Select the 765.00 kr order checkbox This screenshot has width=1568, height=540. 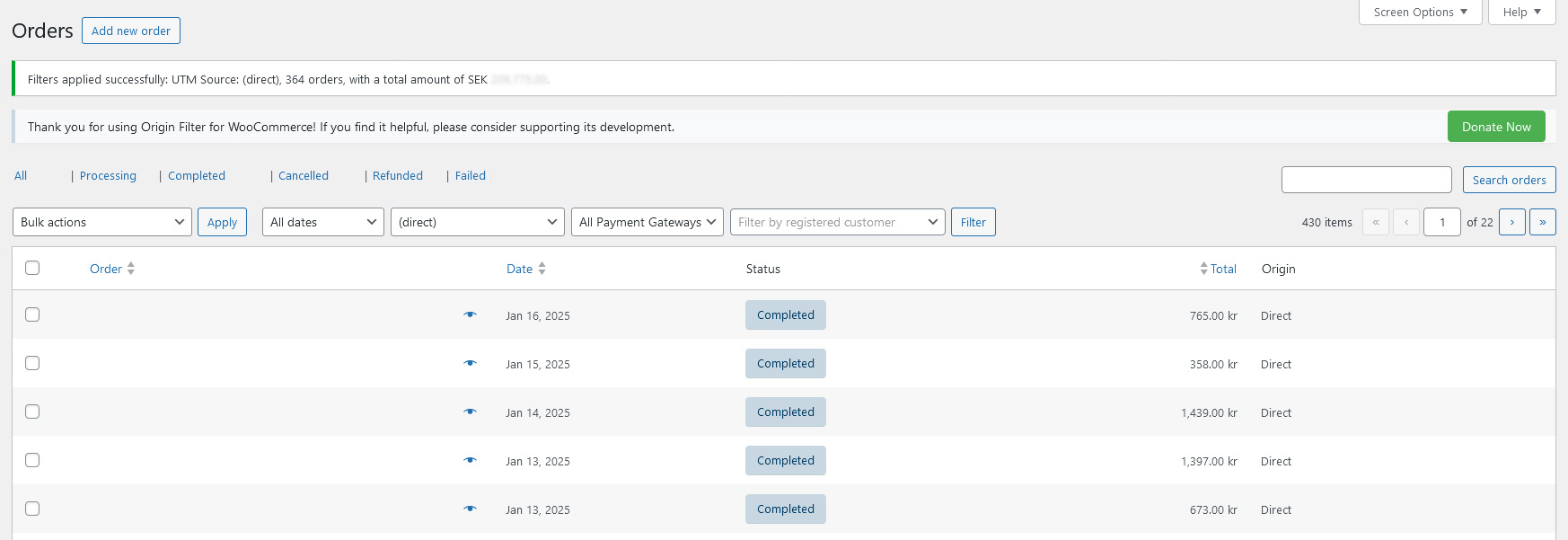(32, 314)
